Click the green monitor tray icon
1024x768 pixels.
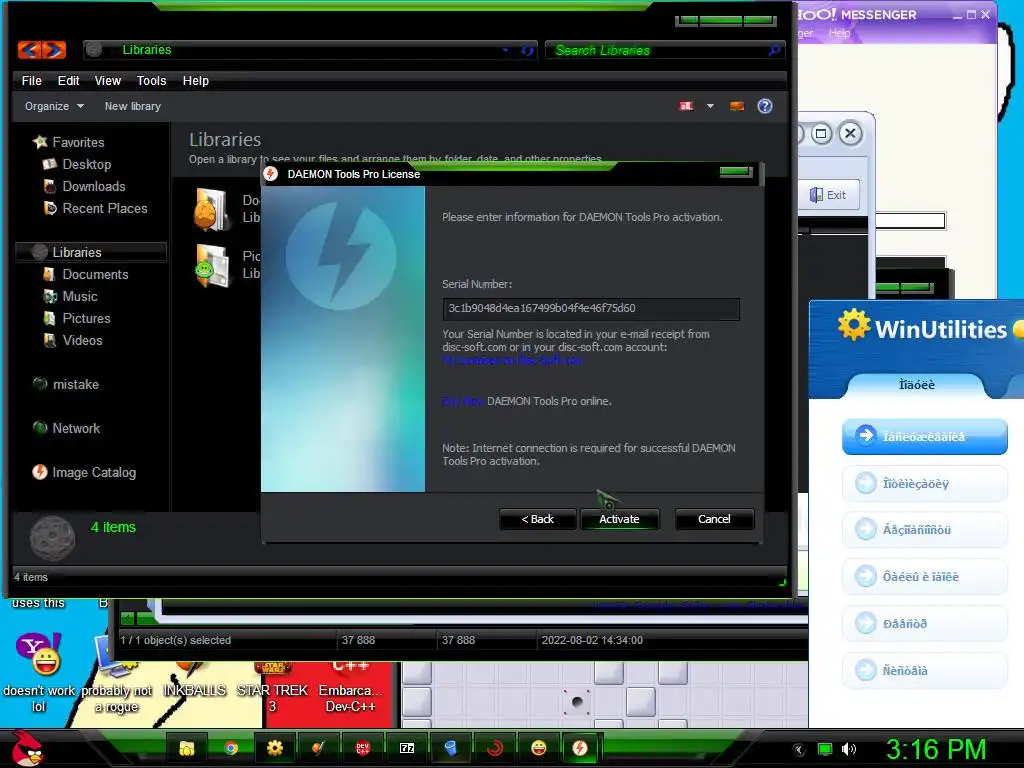pos(825,749)
